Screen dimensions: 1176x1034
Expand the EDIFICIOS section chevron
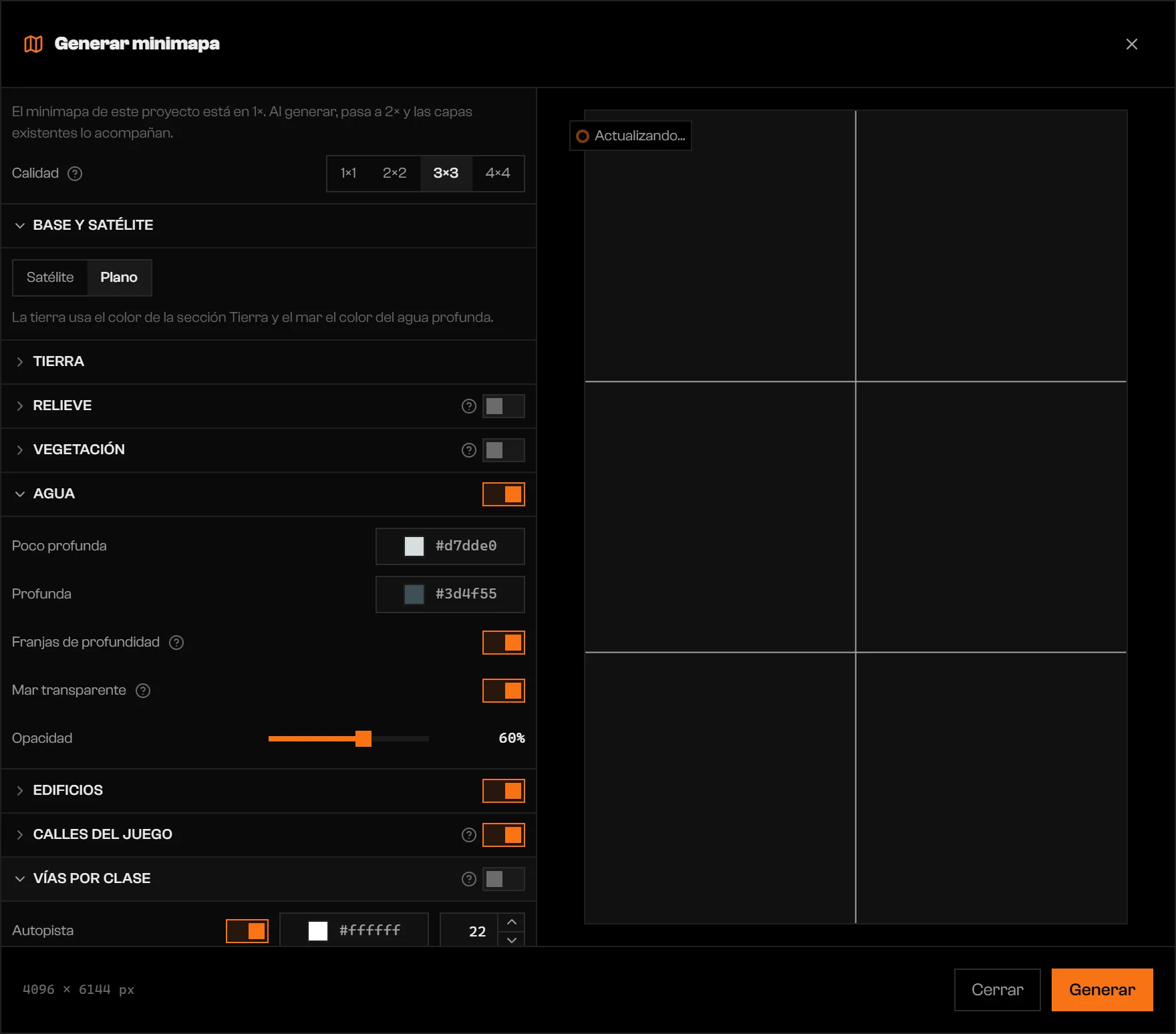[20, 791]
